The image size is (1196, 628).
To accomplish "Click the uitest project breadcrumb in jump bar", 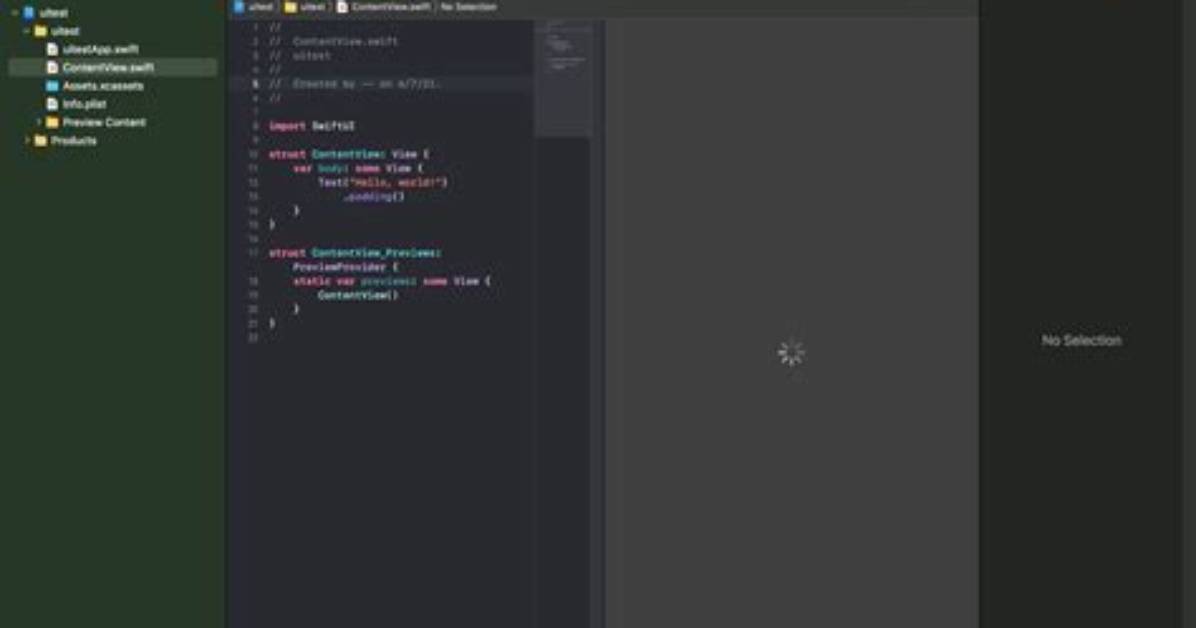I will [x=261, y=7].
